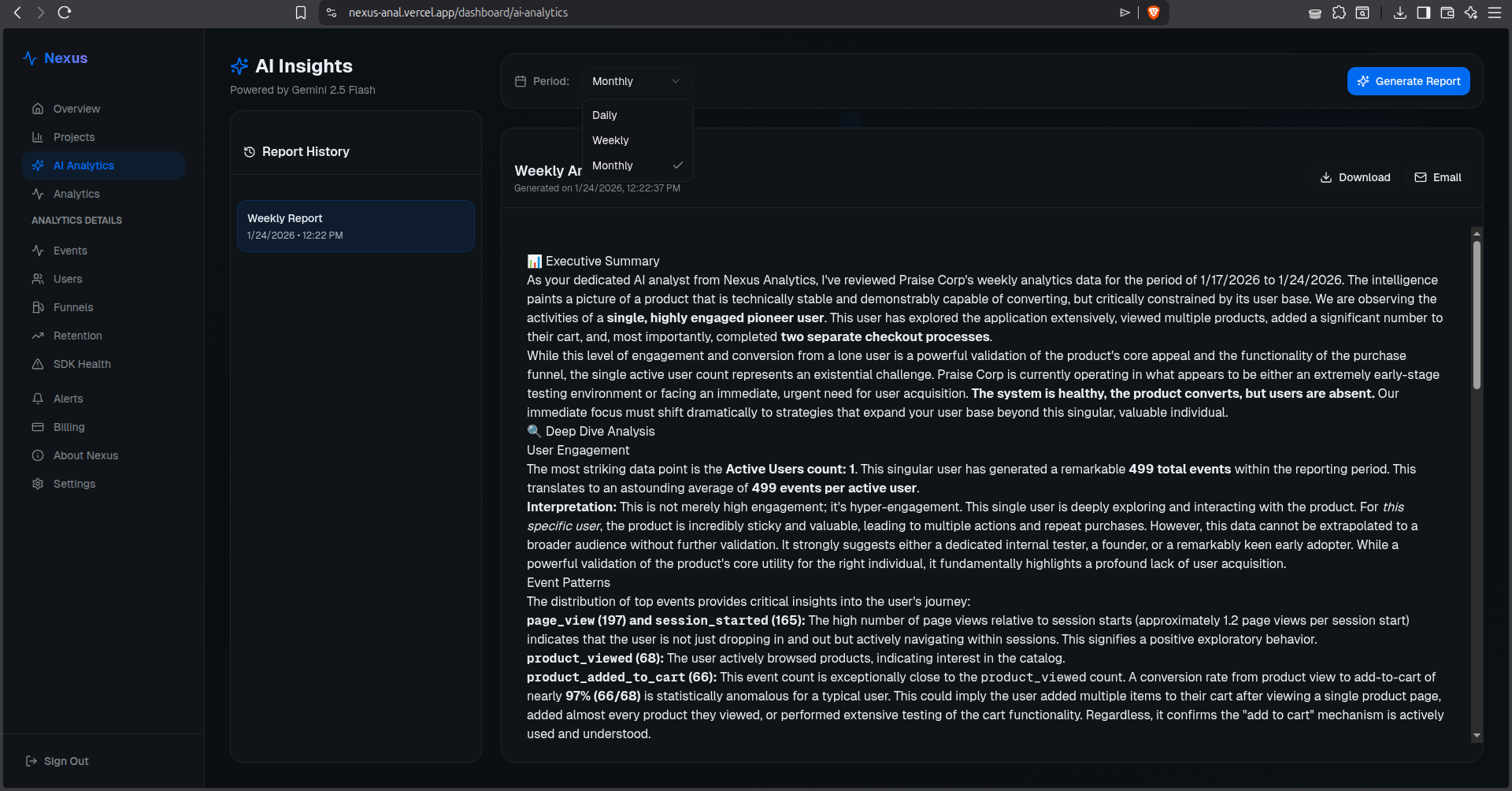Click the report scrollbar up arrow
Screen dimensions: 1512x791
[1477, 233]
